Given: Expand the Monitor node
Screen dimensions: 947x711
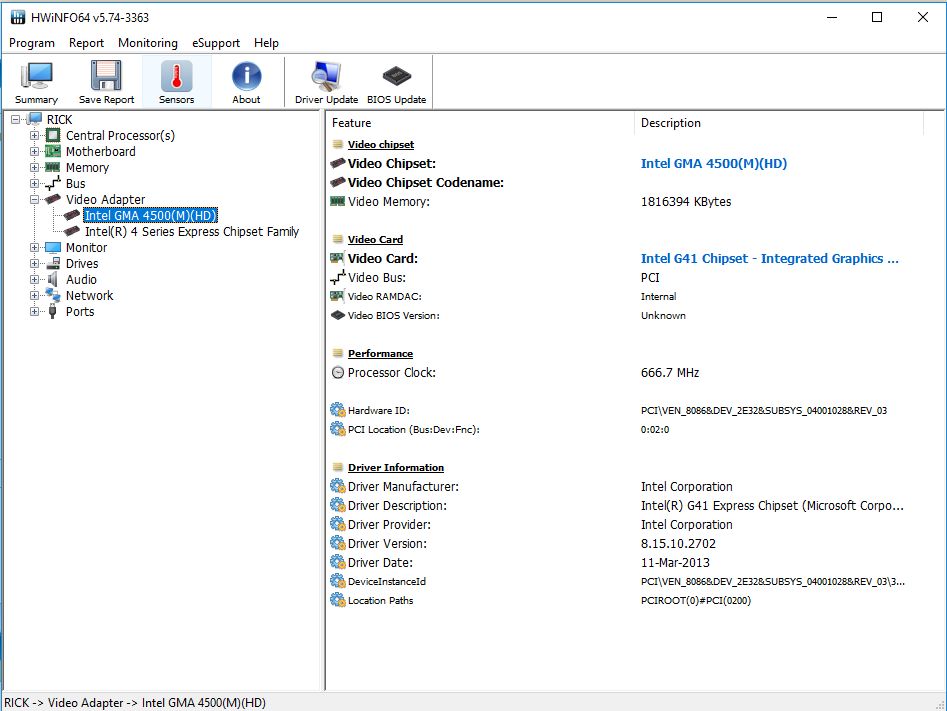Looking at the screenshot, I should coord(34,248).
